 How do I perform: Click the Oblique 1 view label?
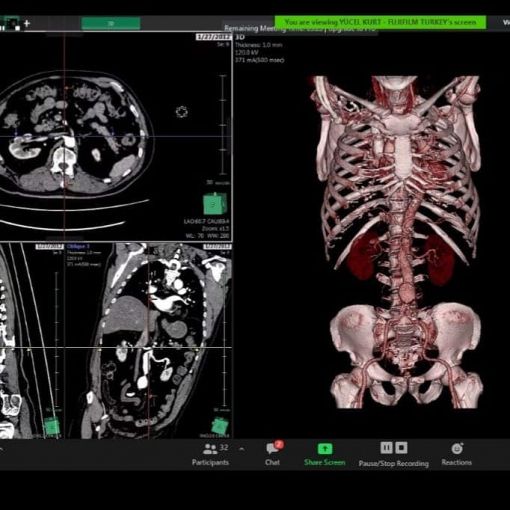click(x=78, y=246)
